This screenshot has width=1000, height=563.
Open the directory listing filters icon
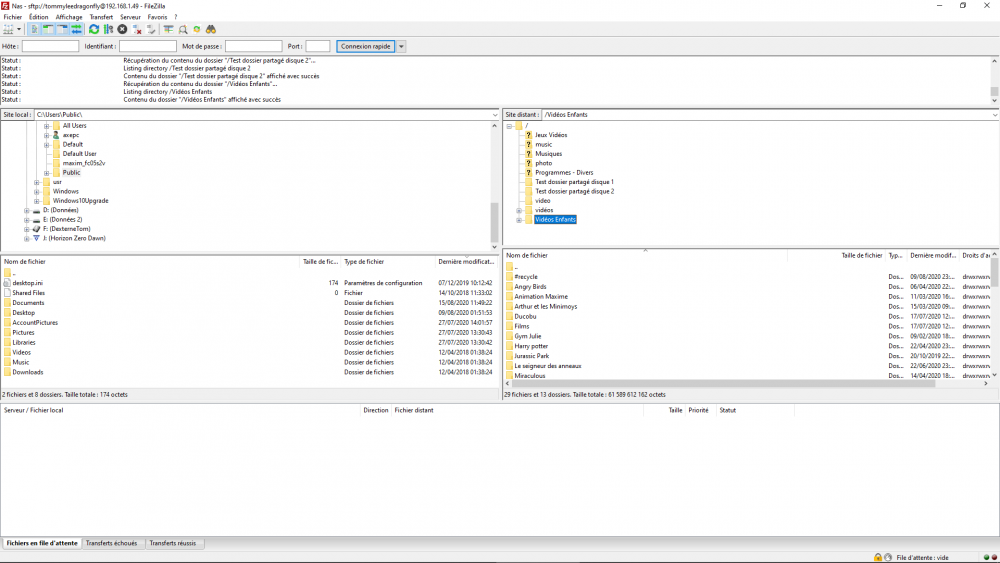click(169, 30)
